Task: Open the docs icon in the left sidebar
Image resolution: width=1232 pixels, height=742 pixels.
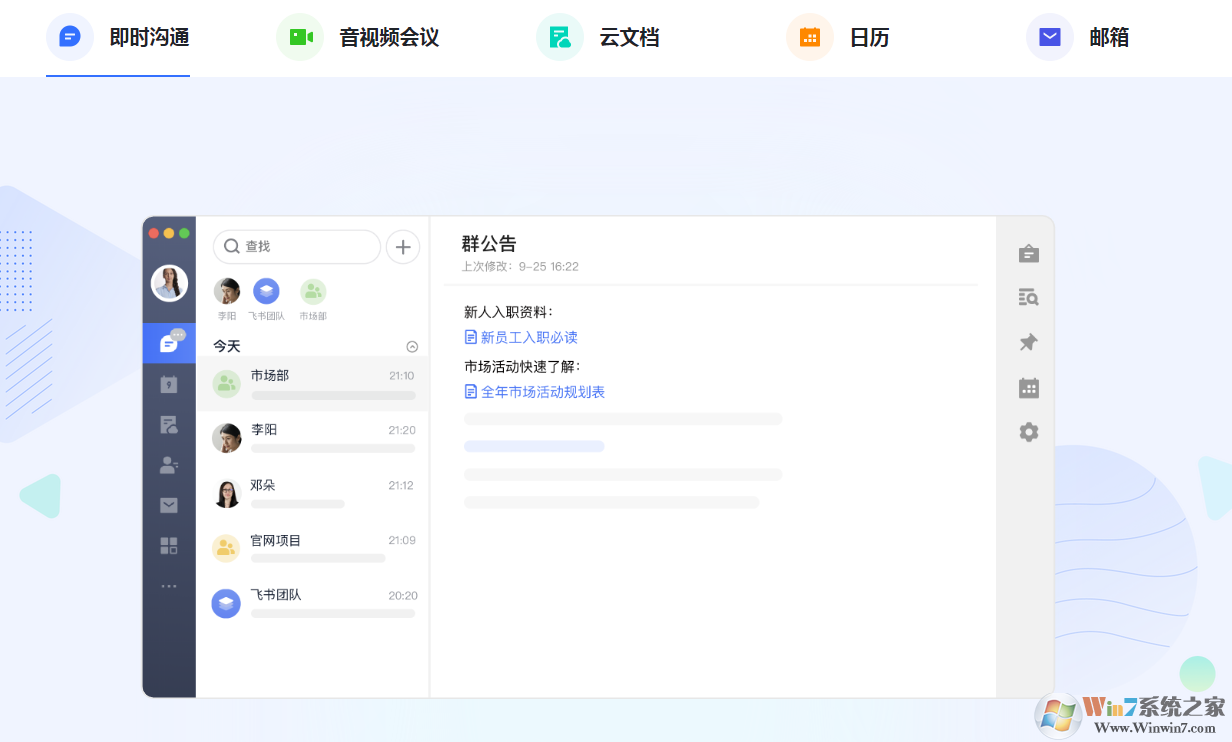Action: pos(169,424)
